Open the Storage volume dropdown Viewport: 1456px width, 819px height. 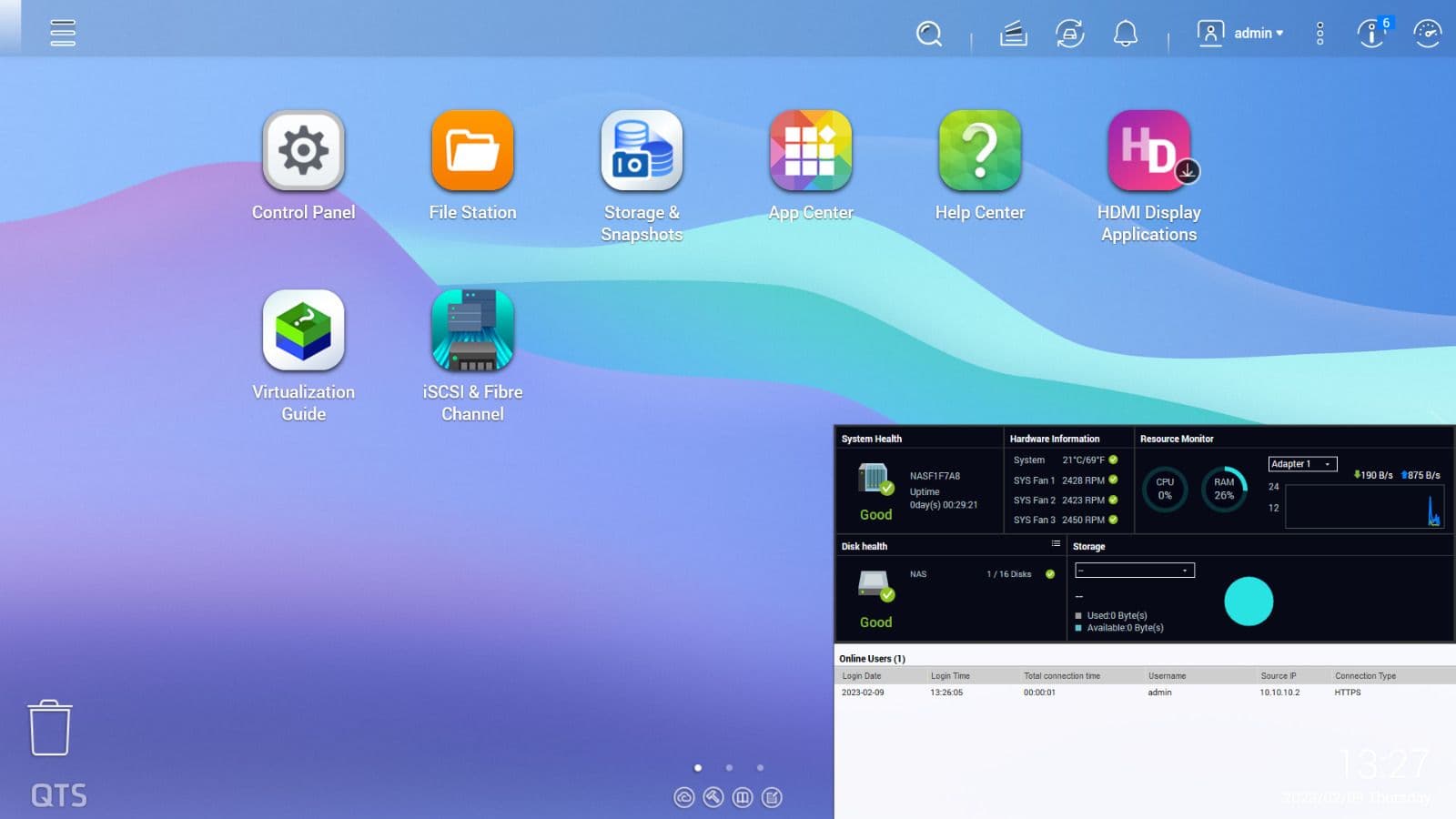point(1134,571)
